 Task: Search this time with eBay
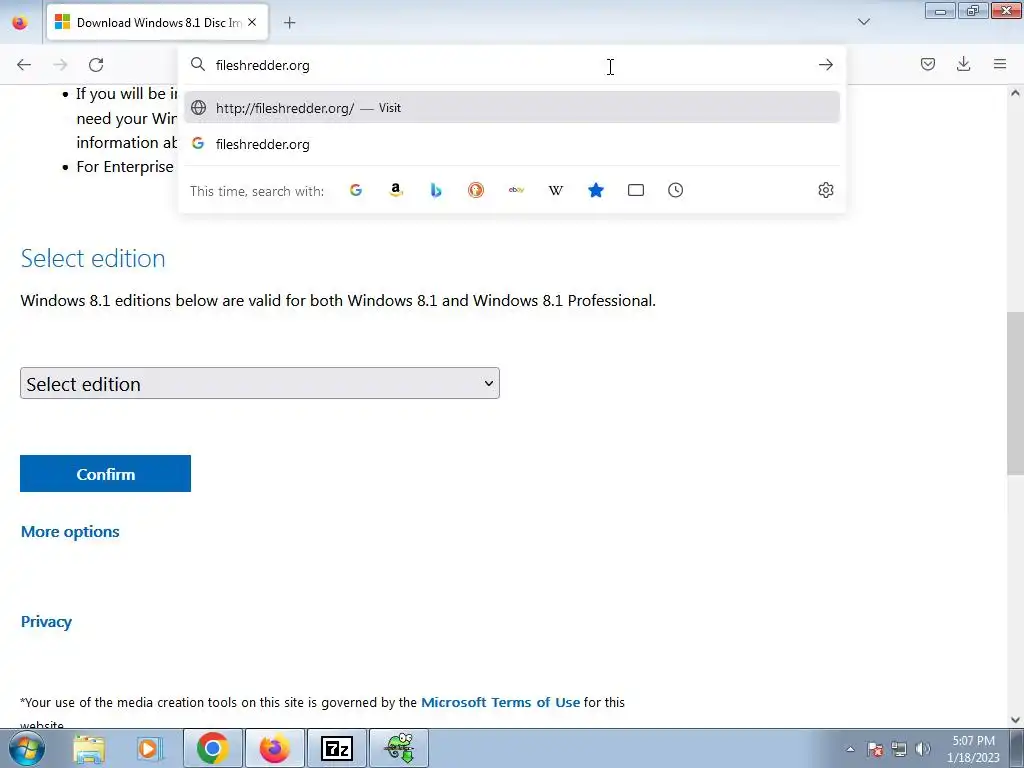tap(516, 190)
